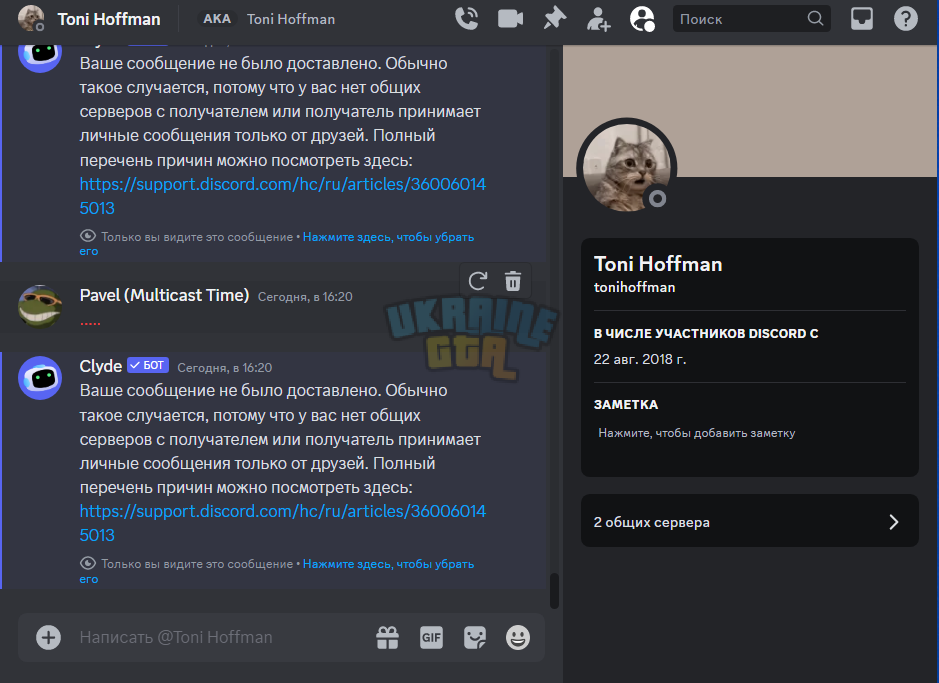Open the upper support.discord.com link
Image resolution: width=939 pixels, height=683 pixels.
[283, 196]
